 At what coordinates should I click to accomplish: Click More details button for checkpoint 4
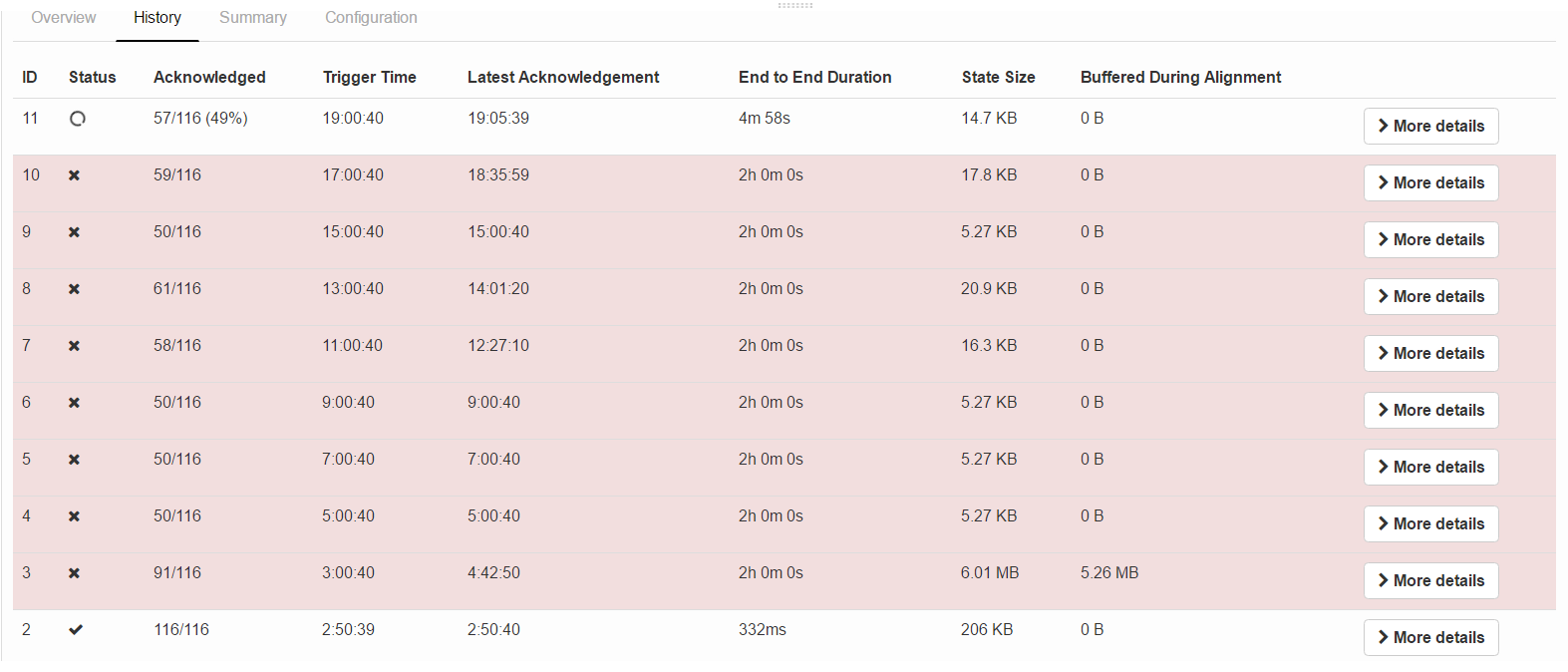pyautogui.click(x=1430, y=524)
